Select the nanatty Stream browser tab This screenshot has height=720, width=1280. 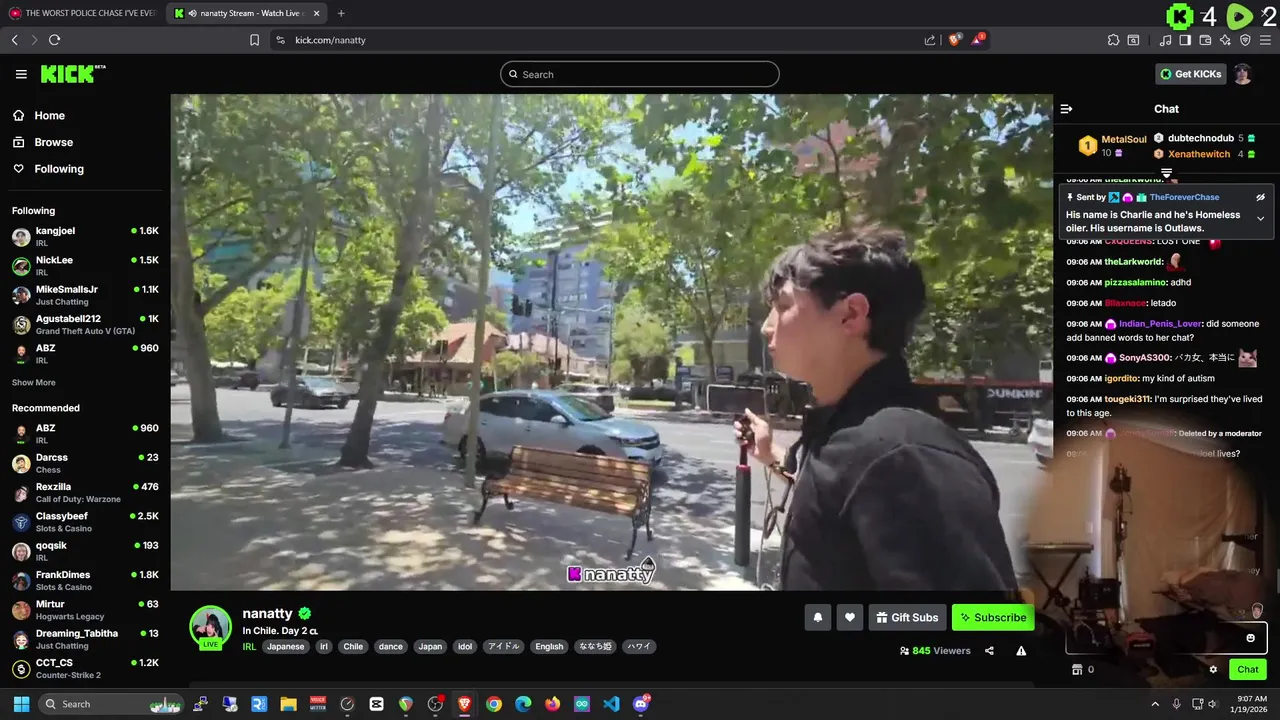pos(246,13)
